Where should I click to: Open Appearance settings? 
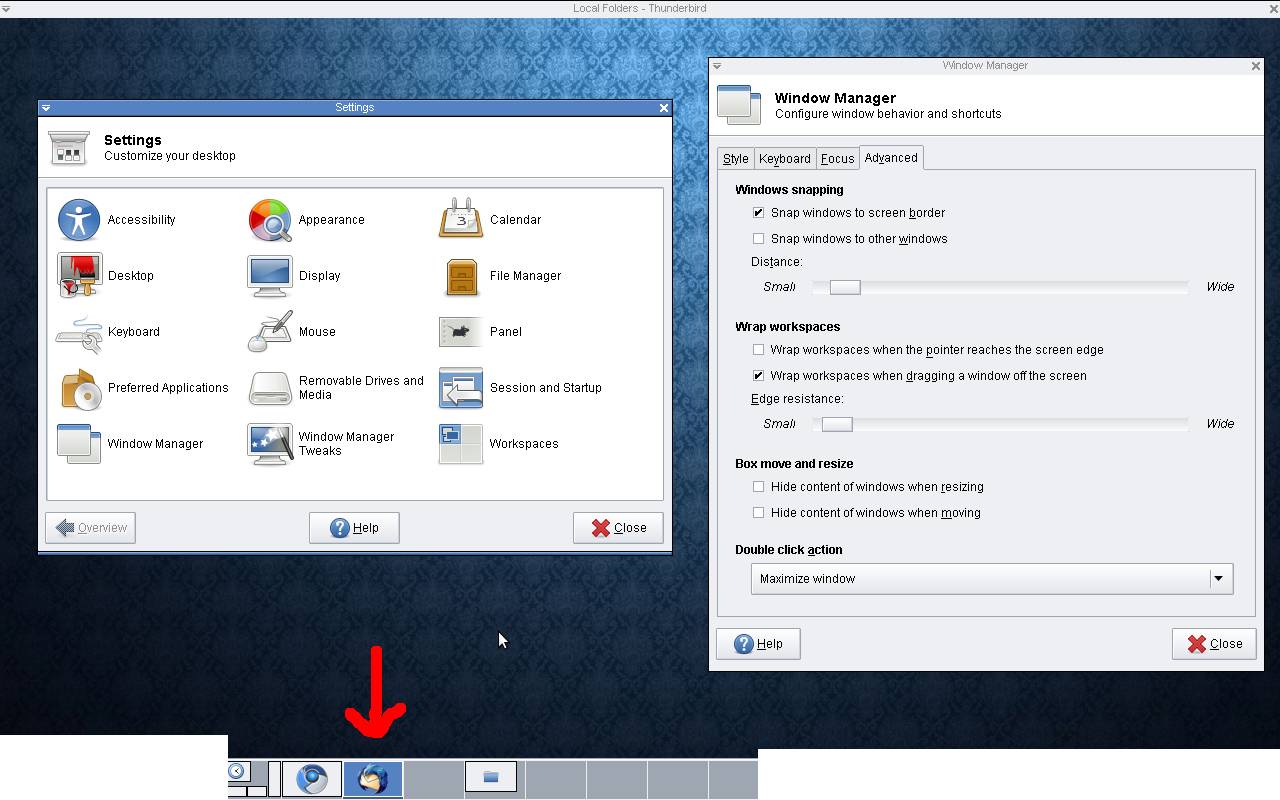pos(270,220)
